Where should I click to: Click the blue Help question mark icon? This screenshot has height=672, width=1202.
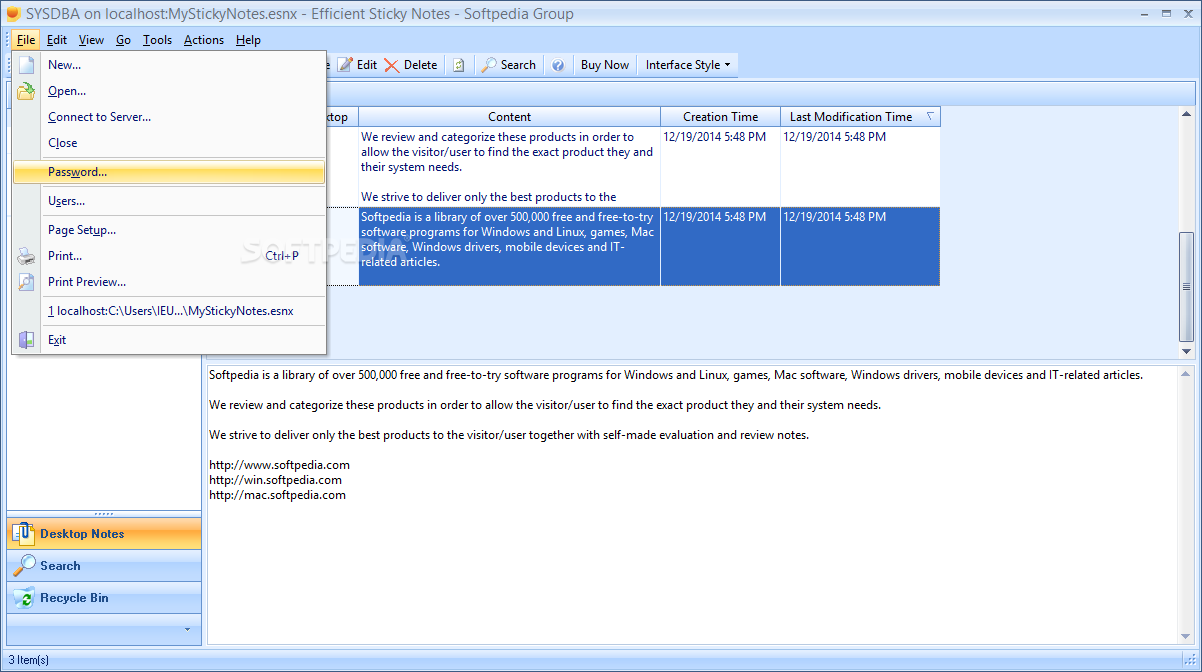[558, 65]
